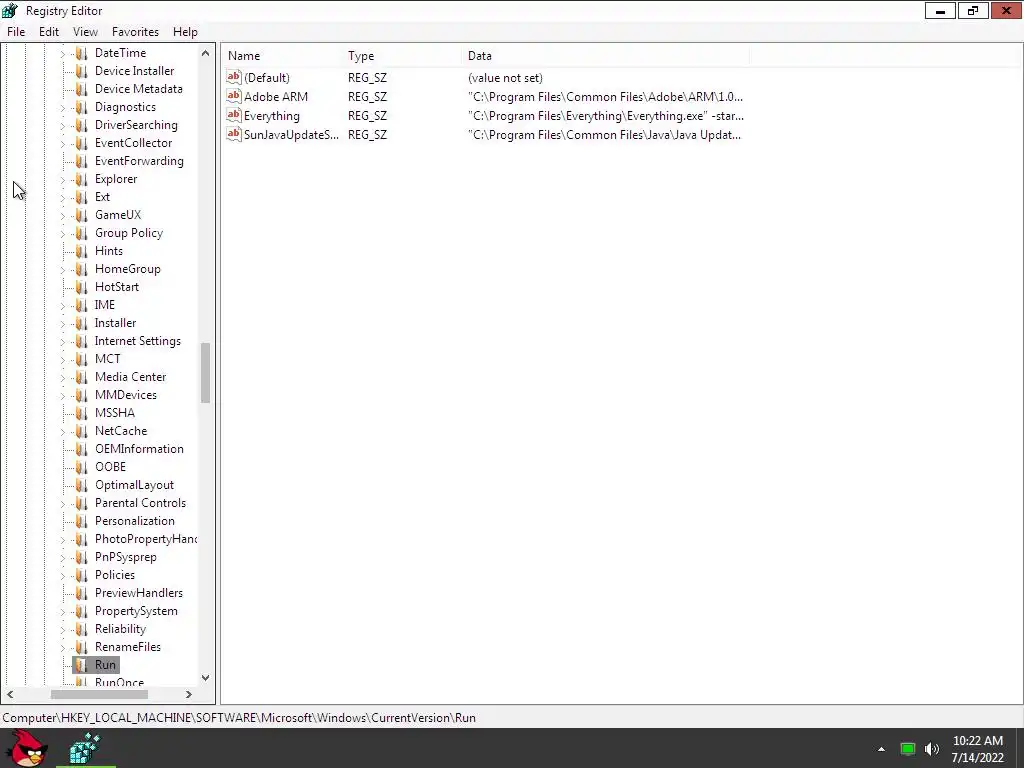Open the File menu
1024x768 pixels.
(16, 31)
